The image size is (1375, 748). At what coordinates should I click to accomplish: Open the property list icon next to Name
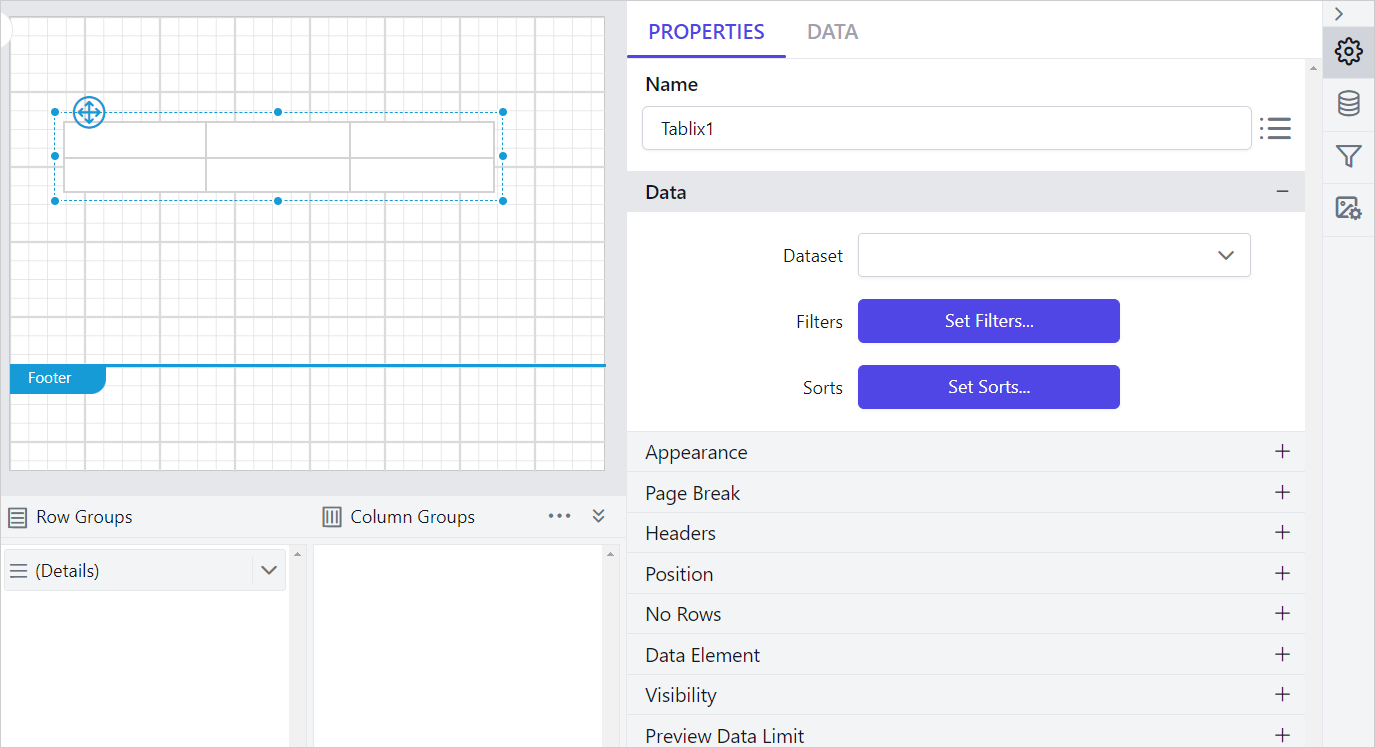(1275, 128)
